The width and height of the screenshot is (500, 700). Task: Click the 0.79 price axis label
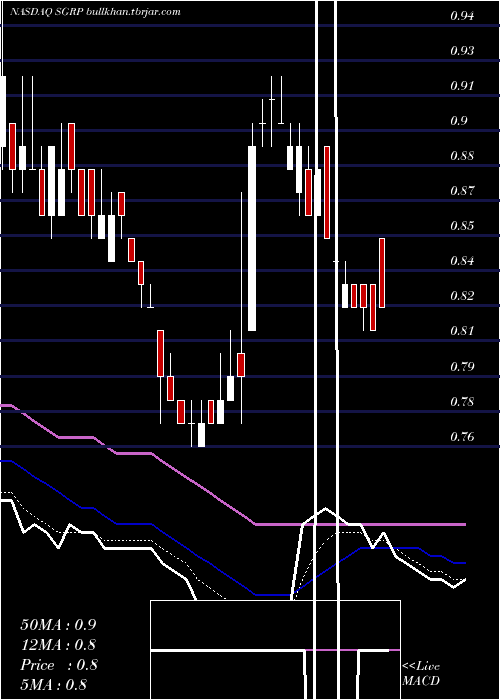click(462, 367)
